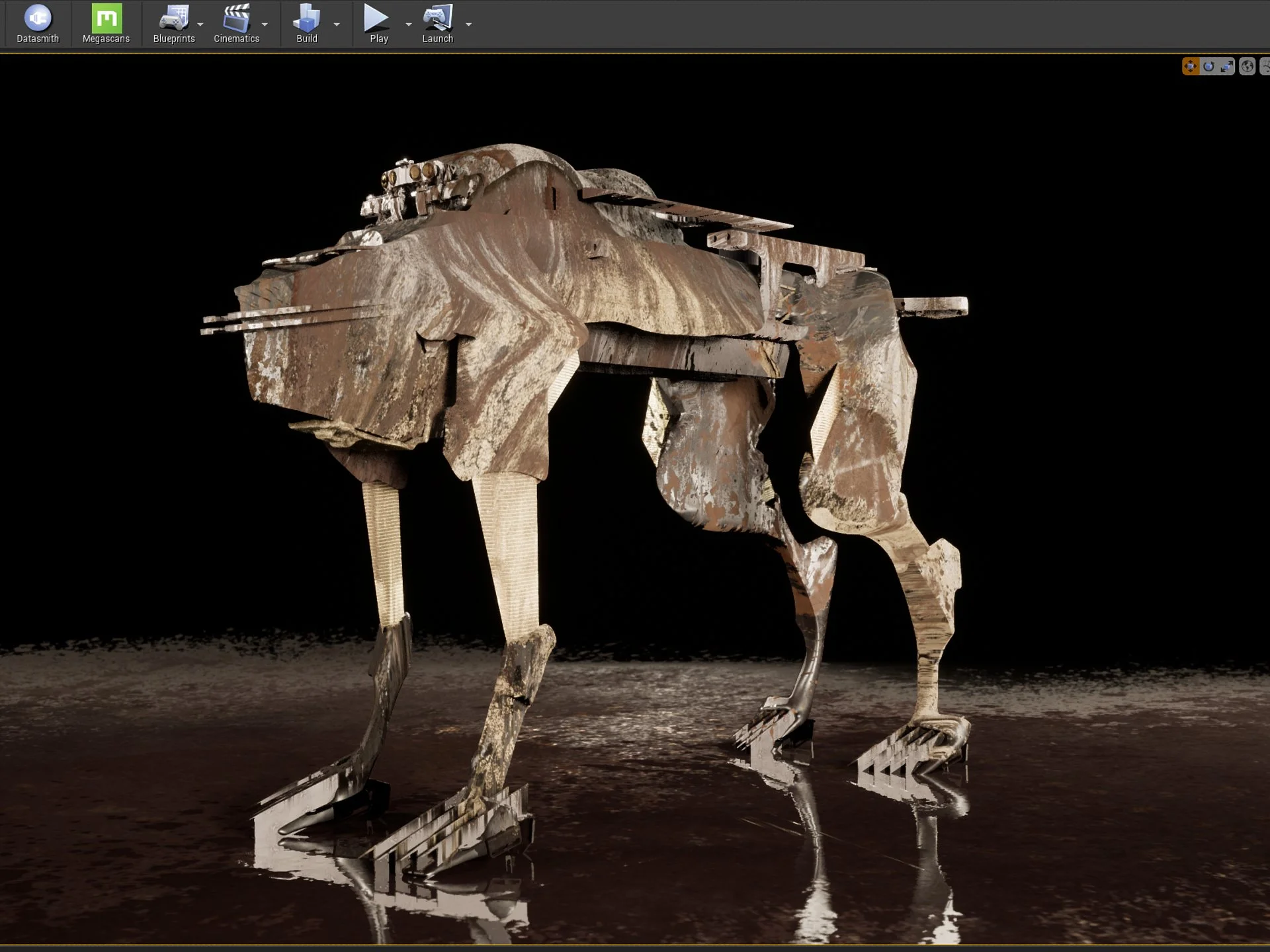Click the surface snapping icon
Viewport: 1270px width, 952px height.
click(x=1265, y=66)
